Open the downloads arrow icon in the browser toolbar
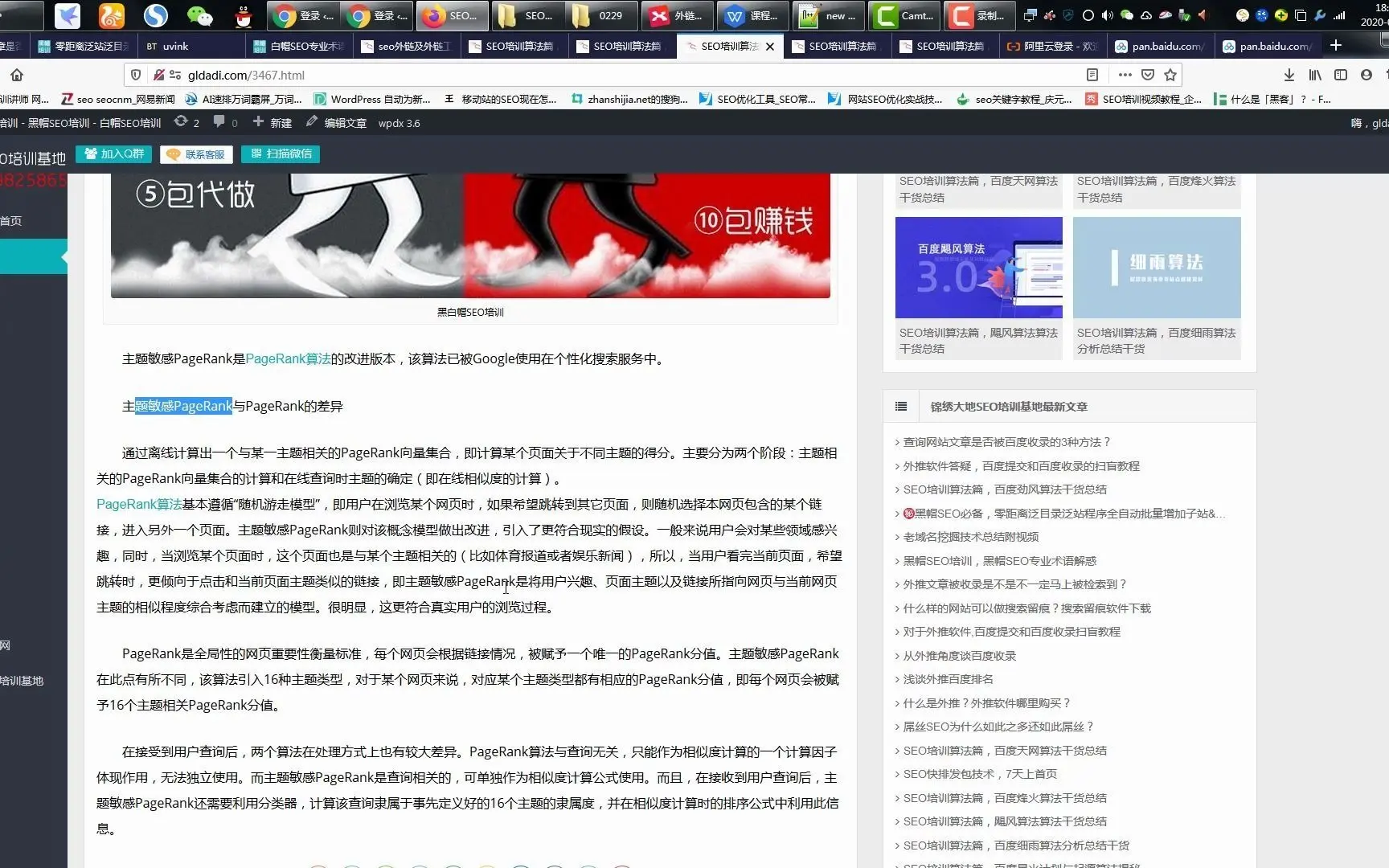 pyautogui.click(x=1290, y=75)
